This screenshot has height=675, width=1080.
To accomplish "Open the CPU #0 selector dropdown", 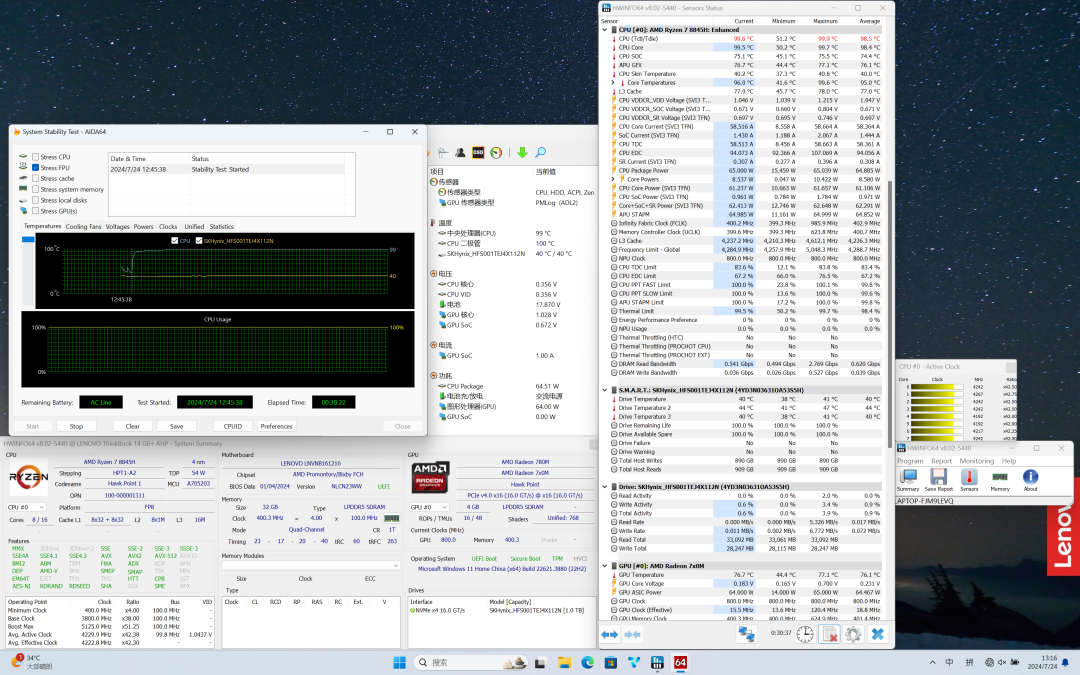I will [x=27, y=507].
